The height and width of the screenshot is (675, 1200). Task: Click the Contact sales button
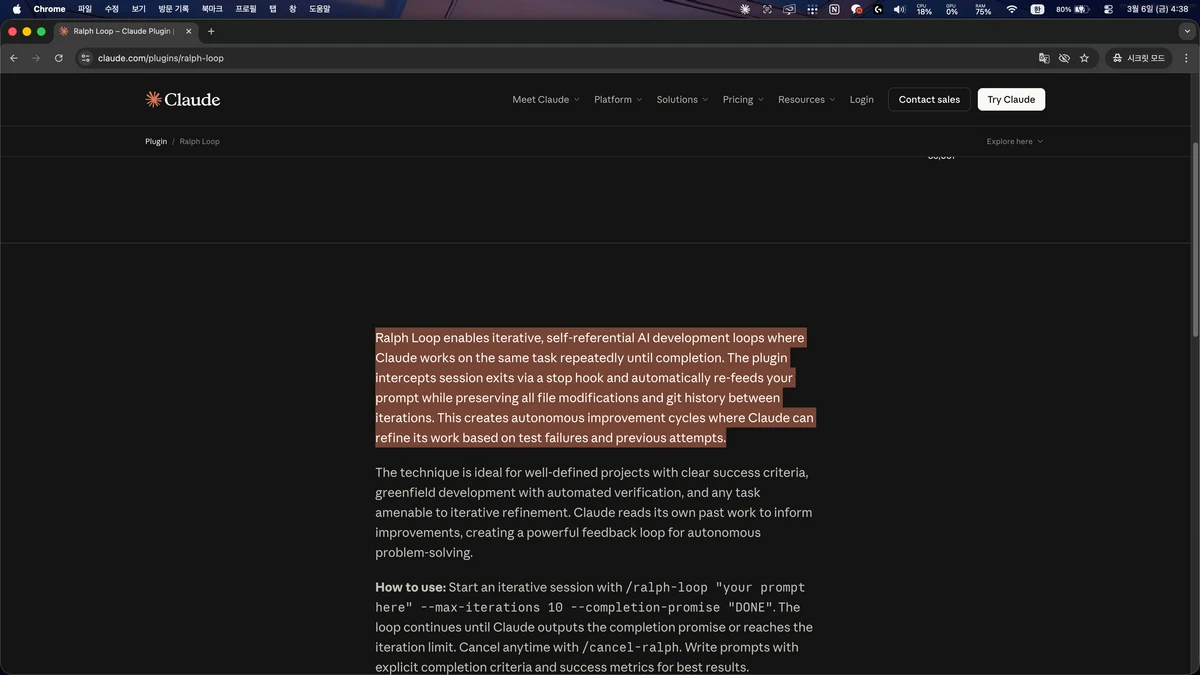929,99
